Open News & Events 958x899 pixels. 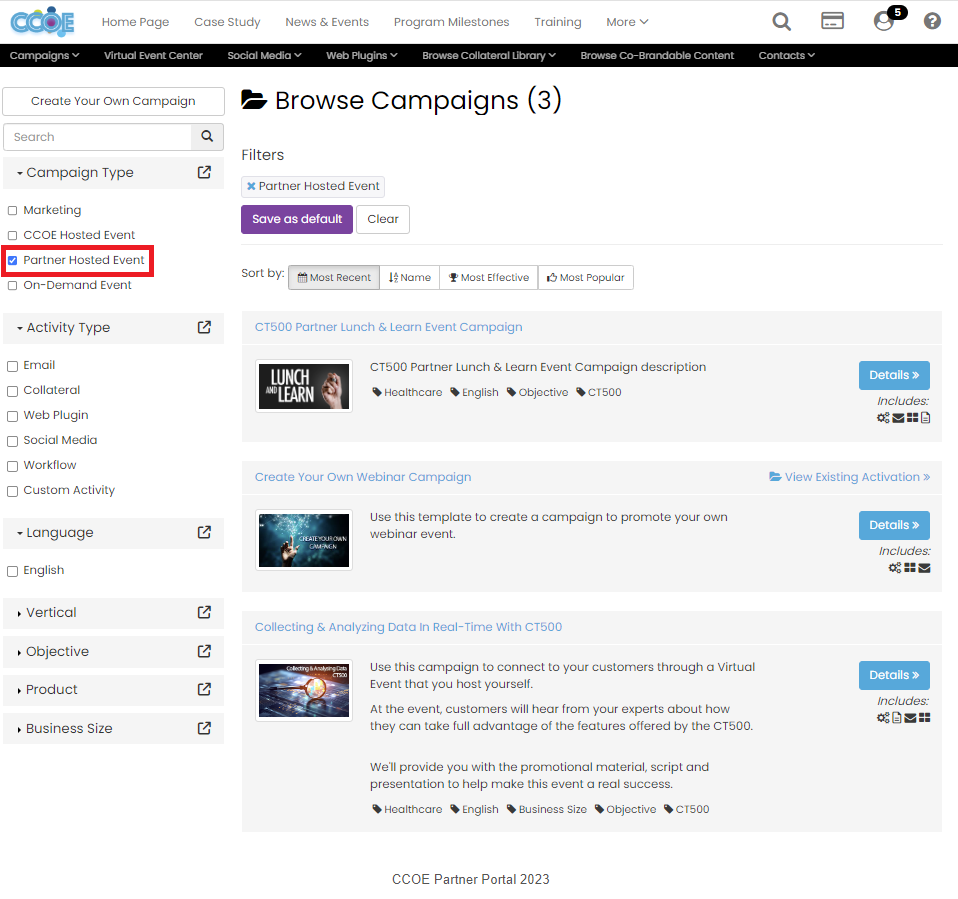(x=327, y=22)
